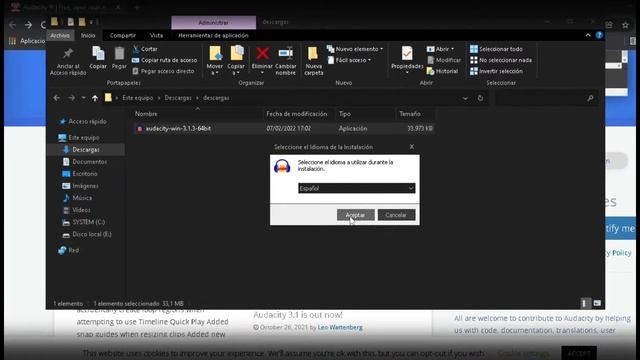This screenshot has width=640, height=360.
Task: Expand address bar history dropdown
Action: (465, 98)
